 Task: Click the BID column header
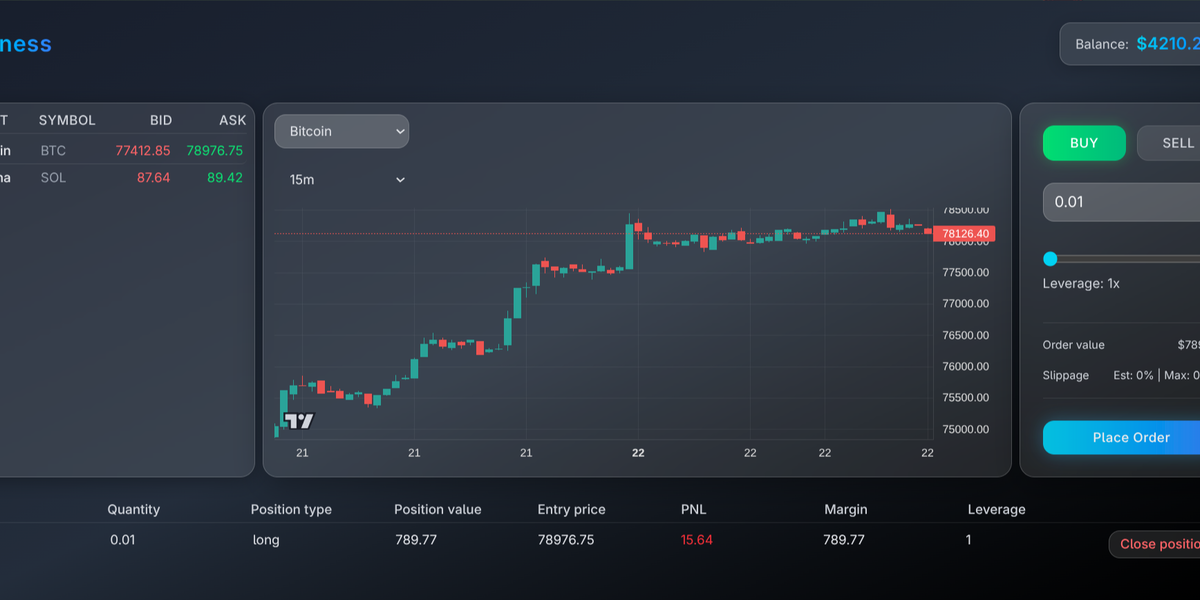tap(161, 120)
